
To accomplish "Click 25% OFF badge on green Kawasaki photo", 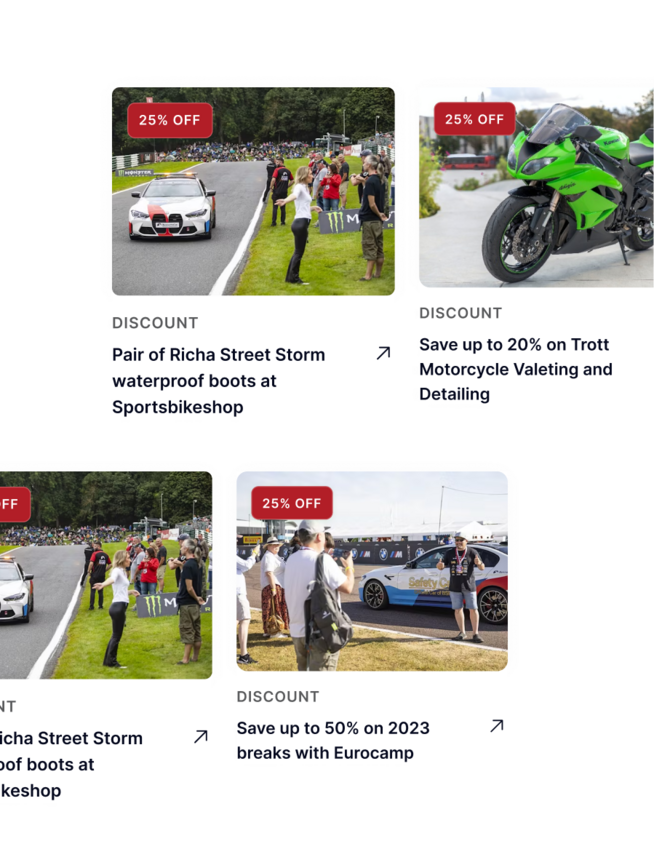I will (474, 119).
